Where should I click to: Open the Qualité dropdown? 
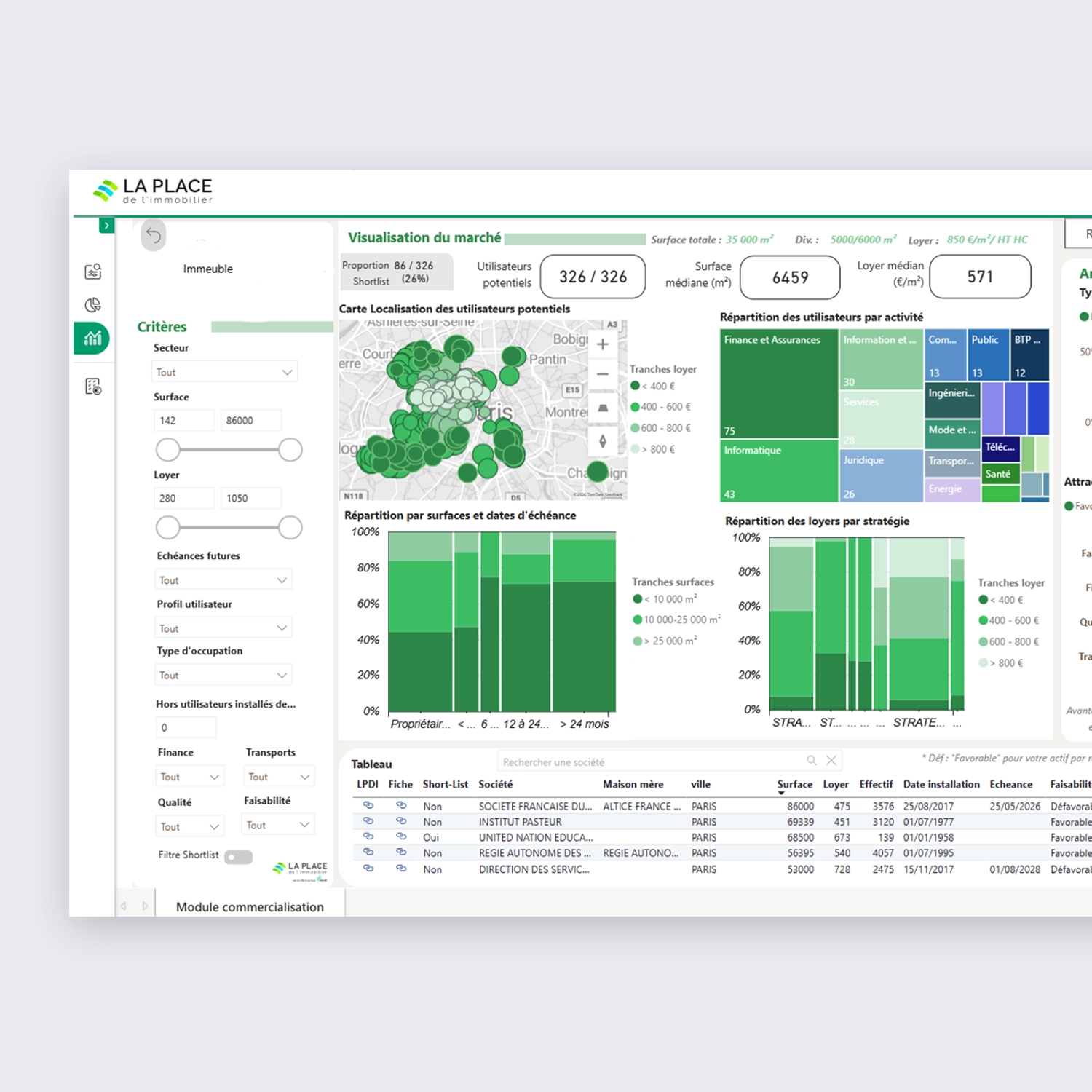[190, 826]
